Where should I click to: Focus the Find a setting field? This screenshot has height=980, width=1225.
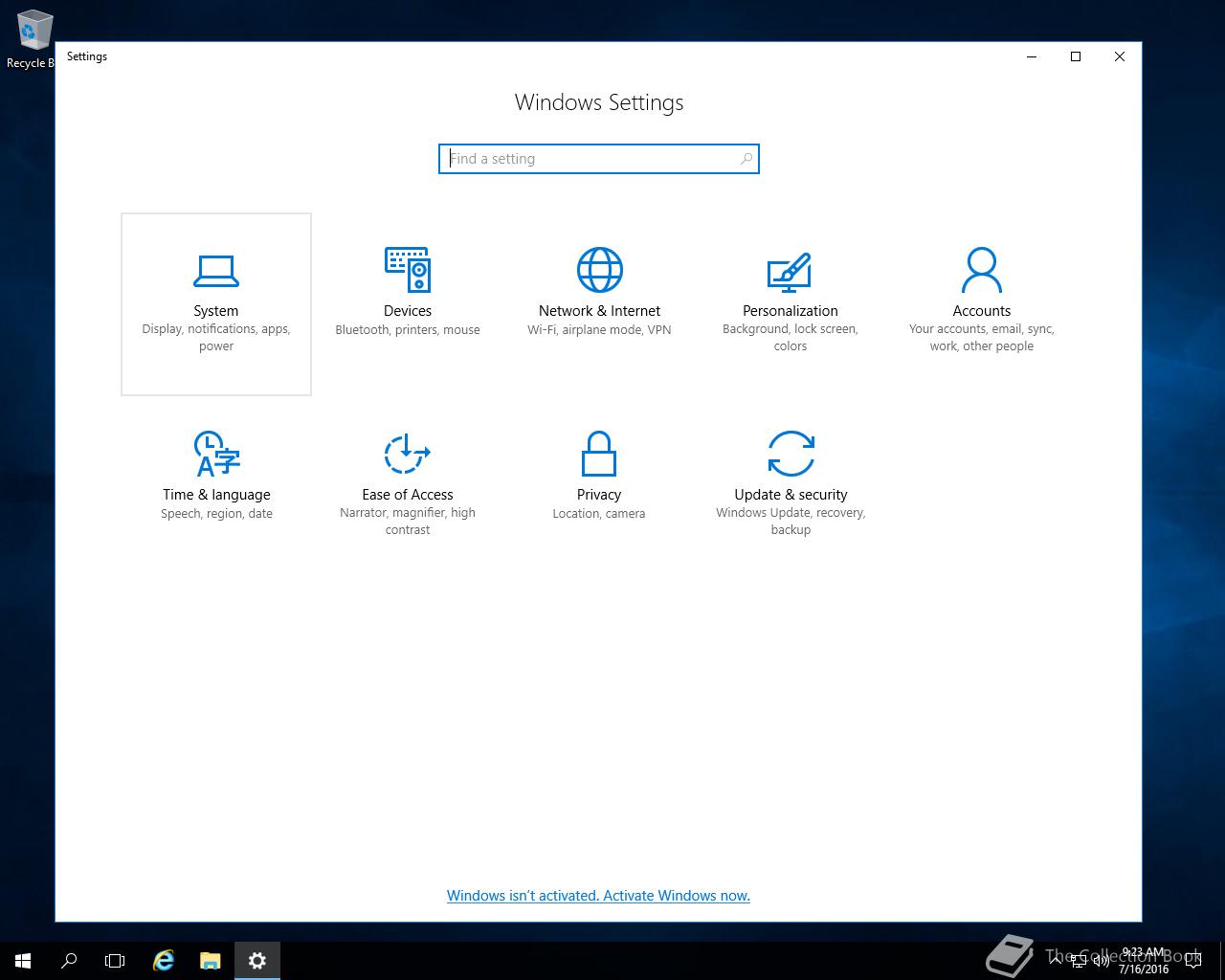(x=599, y=159)
